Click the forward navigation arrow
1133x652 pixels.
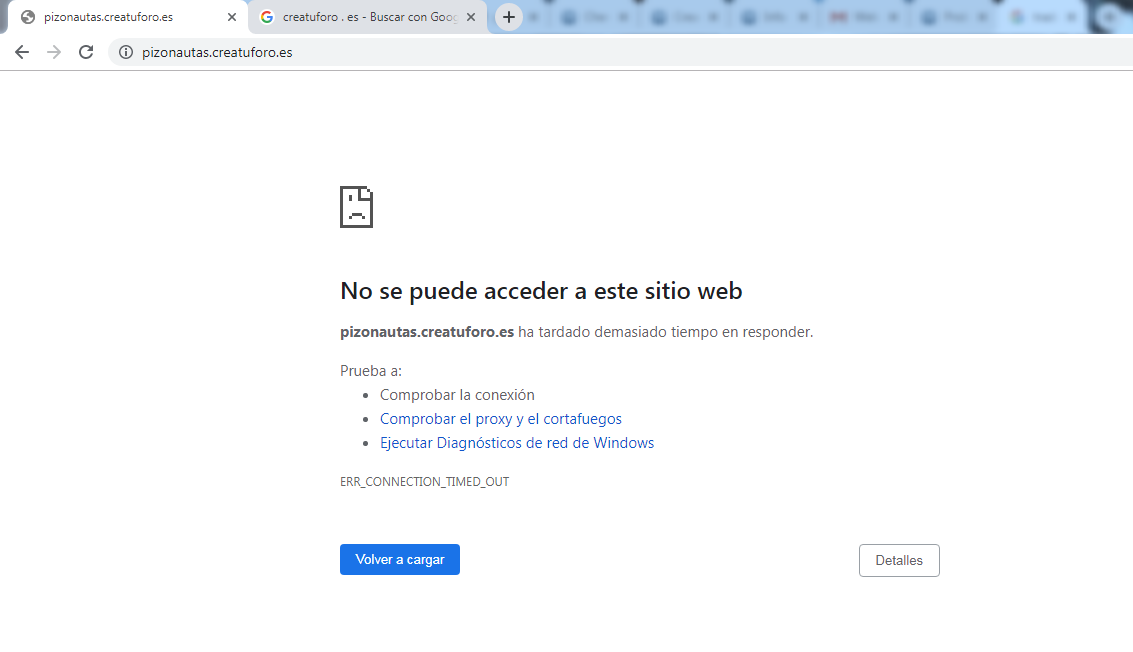point(54,52)
